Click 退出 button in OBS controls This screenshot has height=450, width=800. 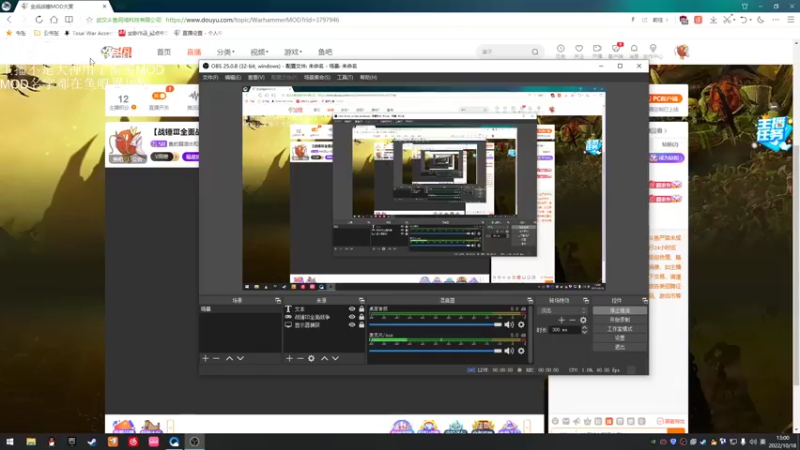pos(619,347)
